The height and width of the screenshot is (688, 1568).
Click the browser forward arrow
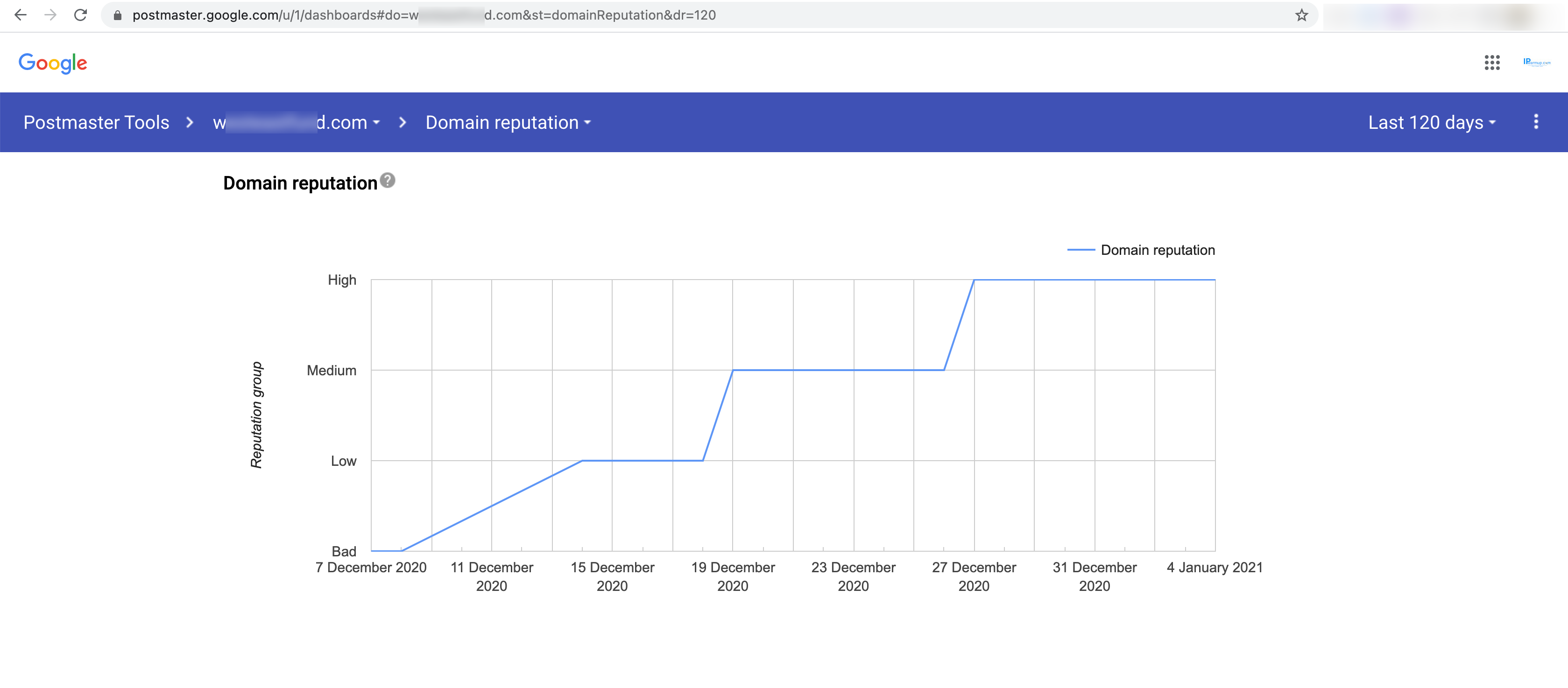(x=50, y=15)
